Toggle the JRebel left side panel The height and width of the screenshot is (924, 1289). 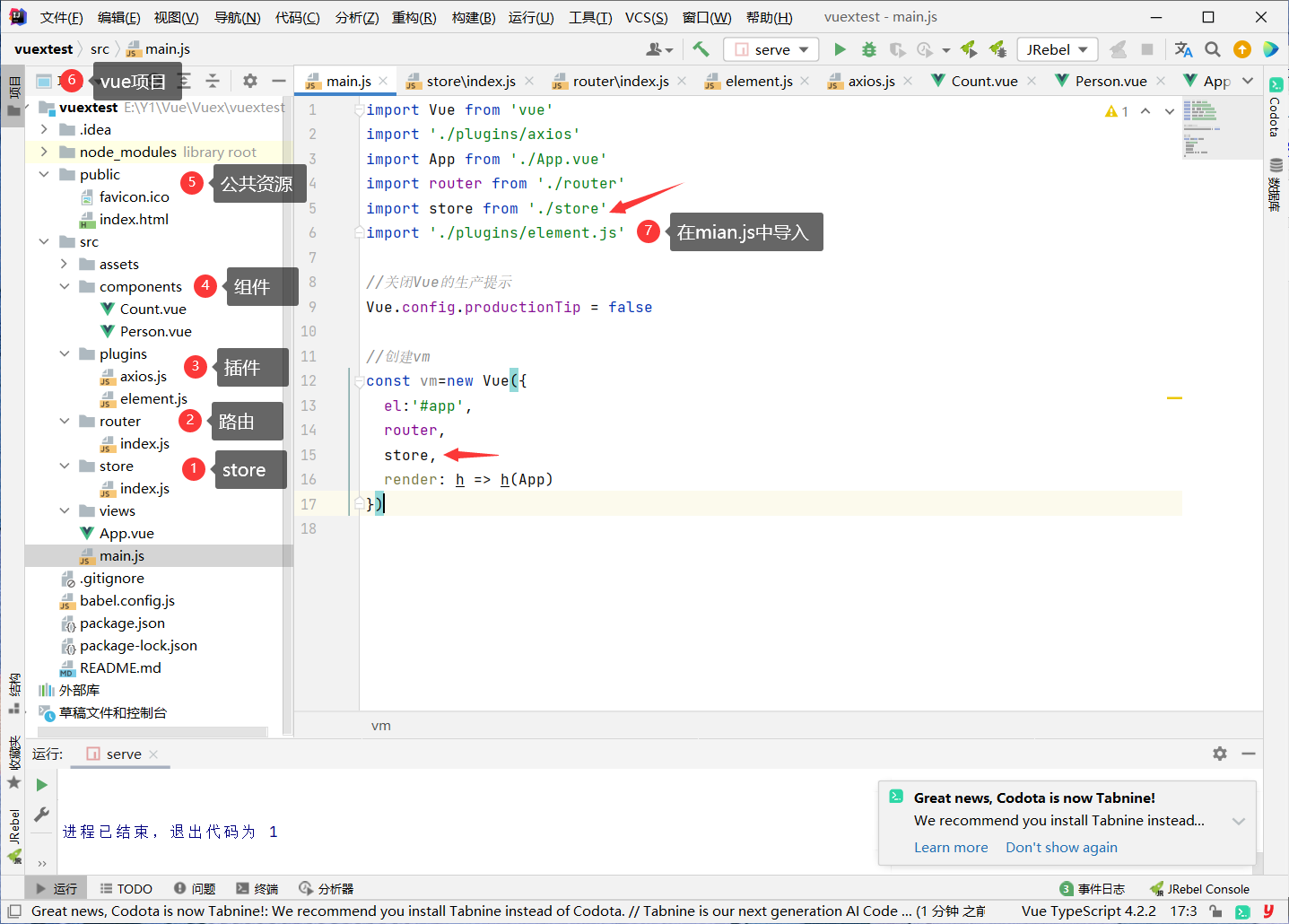pos(13,834)
